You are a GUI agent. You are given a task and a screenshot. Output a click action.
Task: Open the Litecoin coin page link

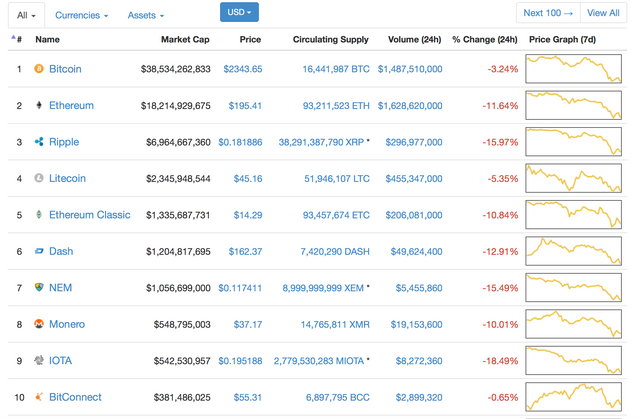point(67,178)
